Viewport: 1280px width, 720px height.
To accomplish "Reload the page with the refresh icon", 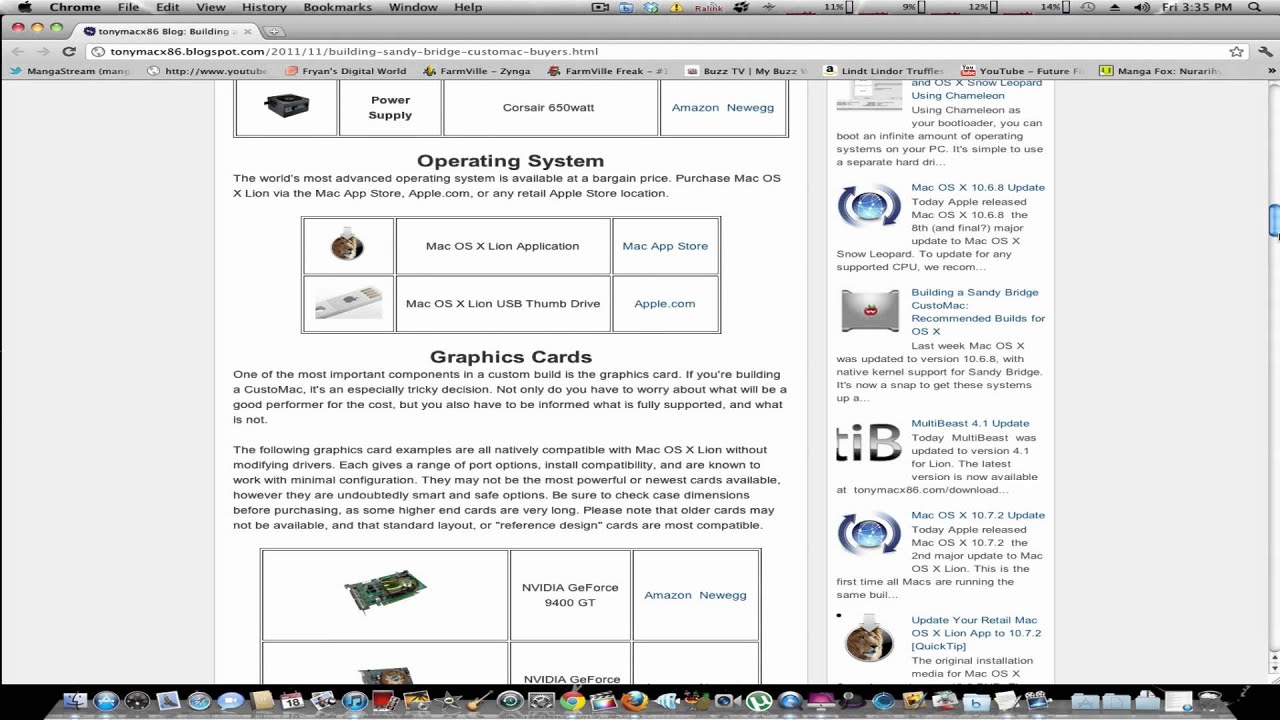I will (x=69, y=51).
